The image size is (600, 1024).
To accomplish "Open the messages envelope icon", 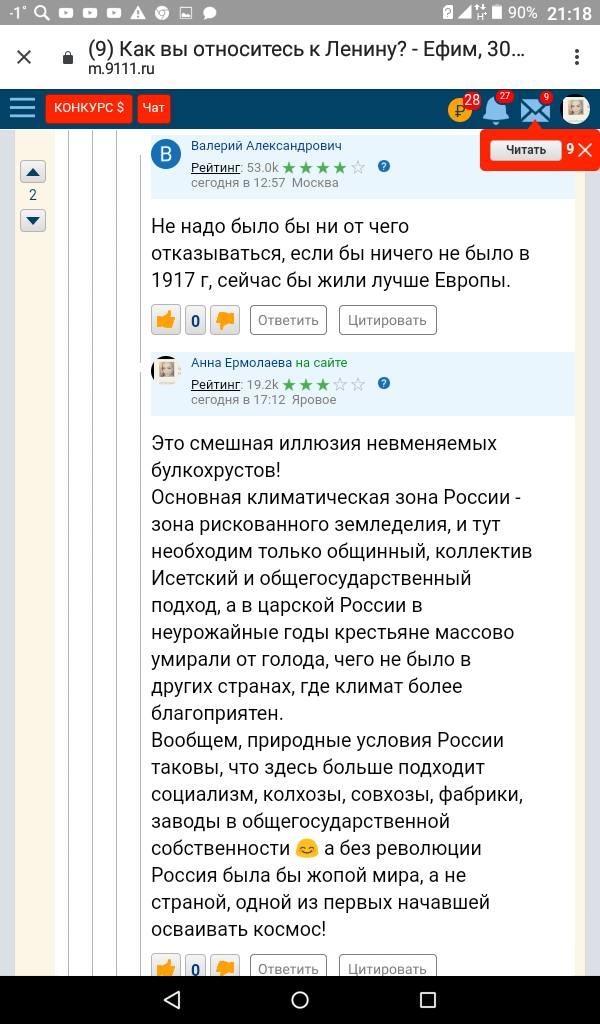I will pyautogui.click(x=535, y=110).
